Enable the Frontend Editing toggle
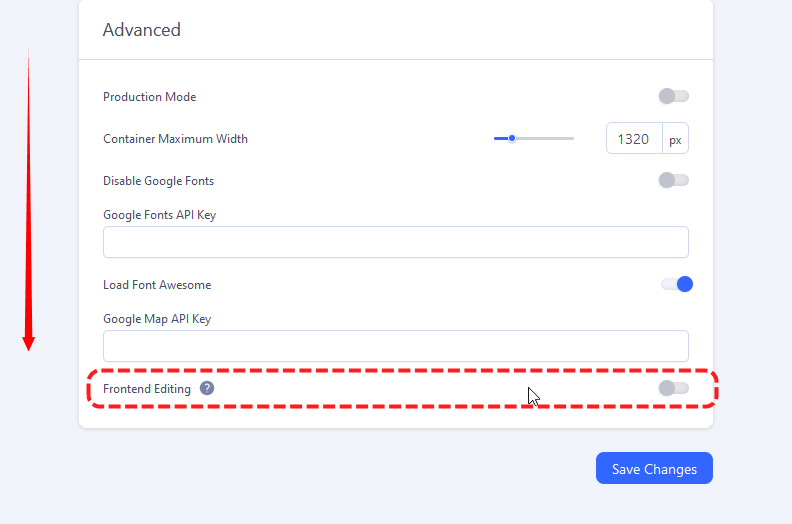This screenshot has height=524, width=792. coord(674,388)
